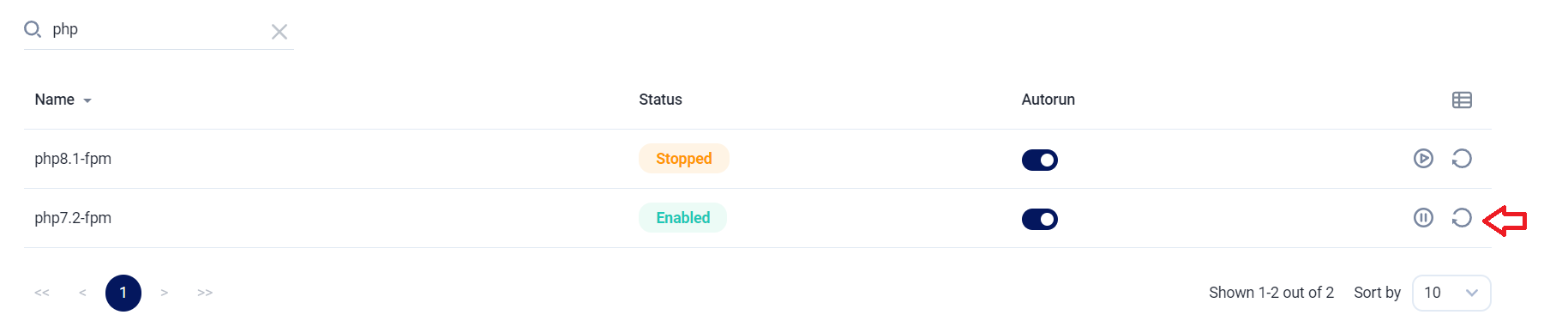Jump to last page of results
The height and width of the screenshot is (327, 1568).
[x=205, y=293]
